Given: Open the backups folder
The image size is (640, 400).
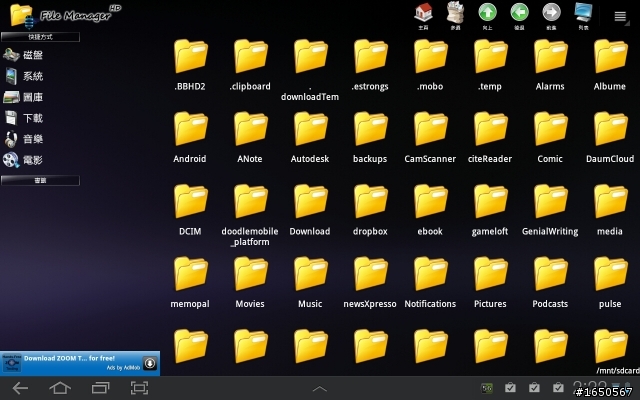Looking at the screenshot, I should pos(370,137).
